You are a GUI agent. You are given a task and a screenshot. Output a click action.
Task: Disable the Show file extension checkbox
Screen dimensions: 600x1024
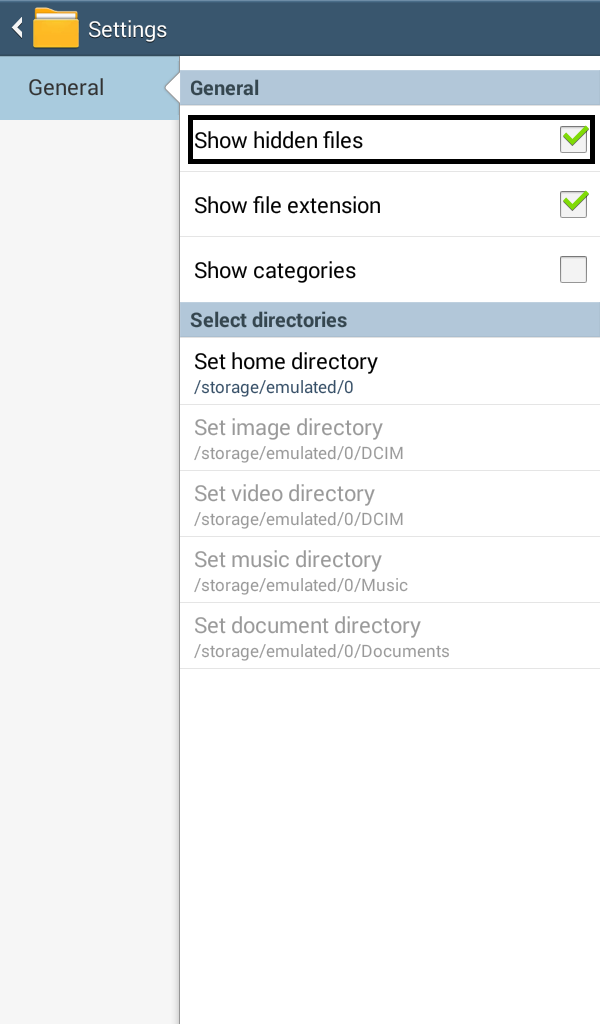click(573, 205)
